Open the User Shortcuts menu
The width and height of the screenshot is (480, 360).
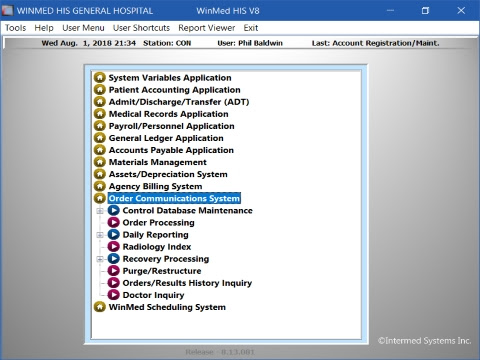[141, 28]
